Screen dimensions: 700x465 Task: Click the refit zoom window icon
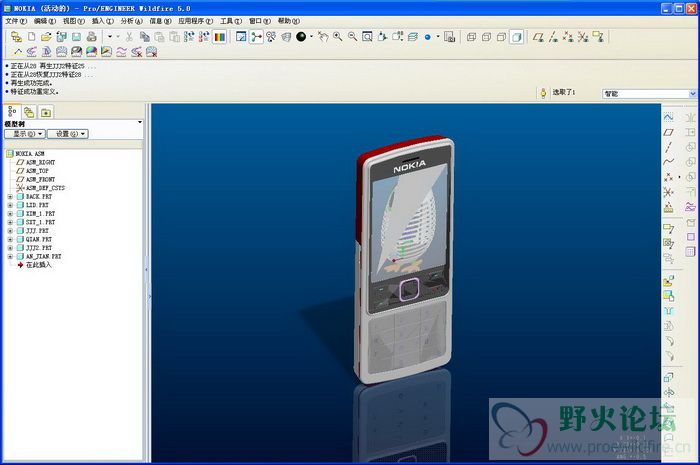pos(367,37)
